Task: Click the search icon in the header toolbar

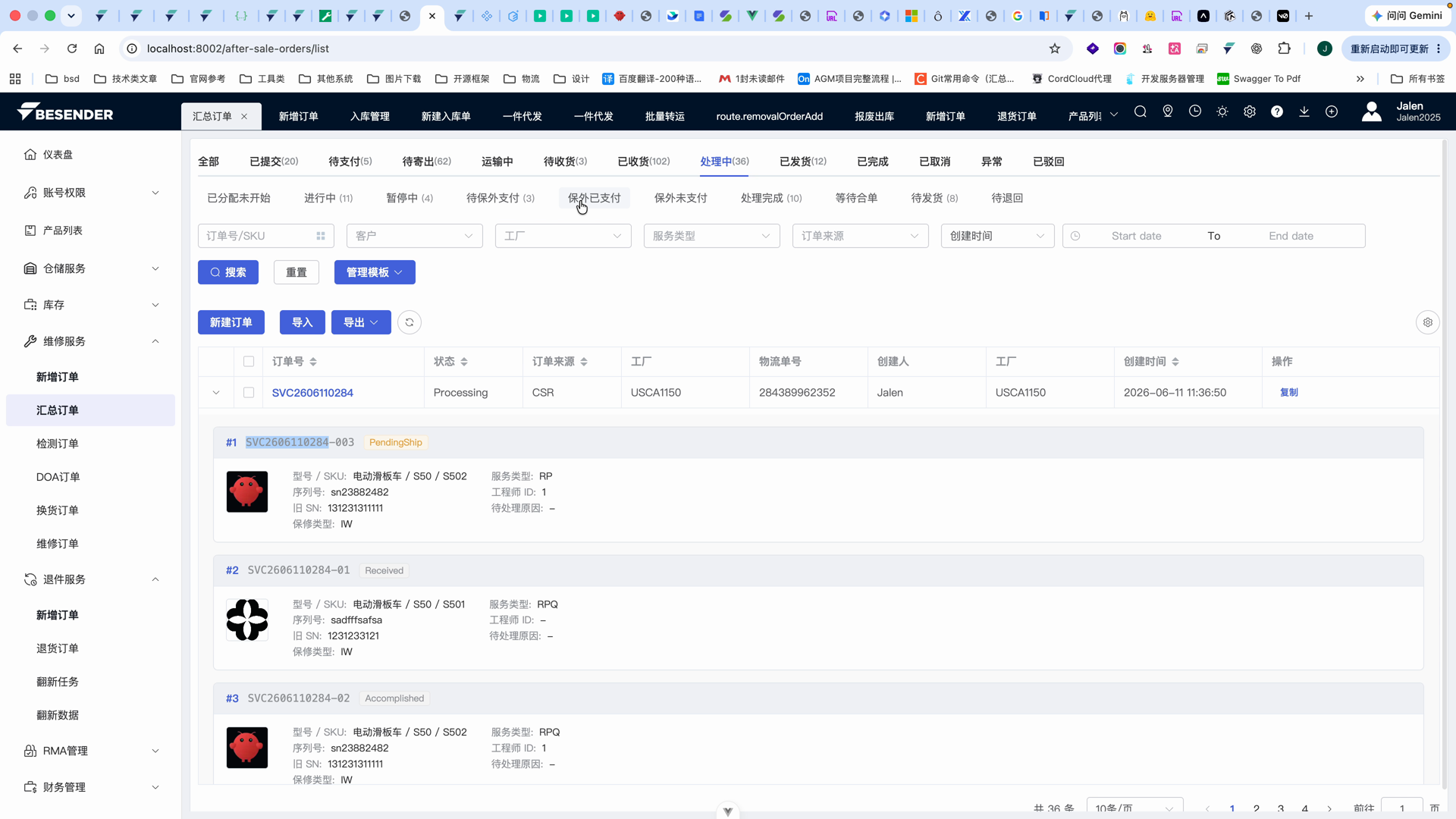Action: (1140, 112)
